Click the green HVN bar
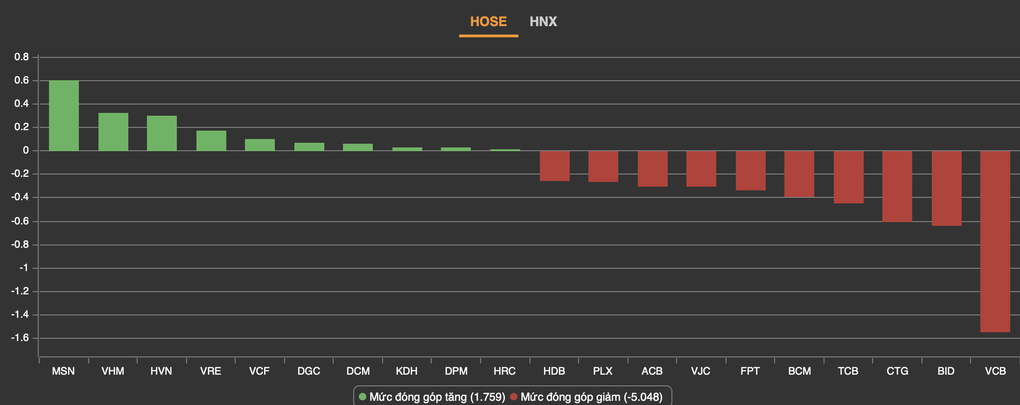Screen dimensions: 1020x405 click(162, 133)
